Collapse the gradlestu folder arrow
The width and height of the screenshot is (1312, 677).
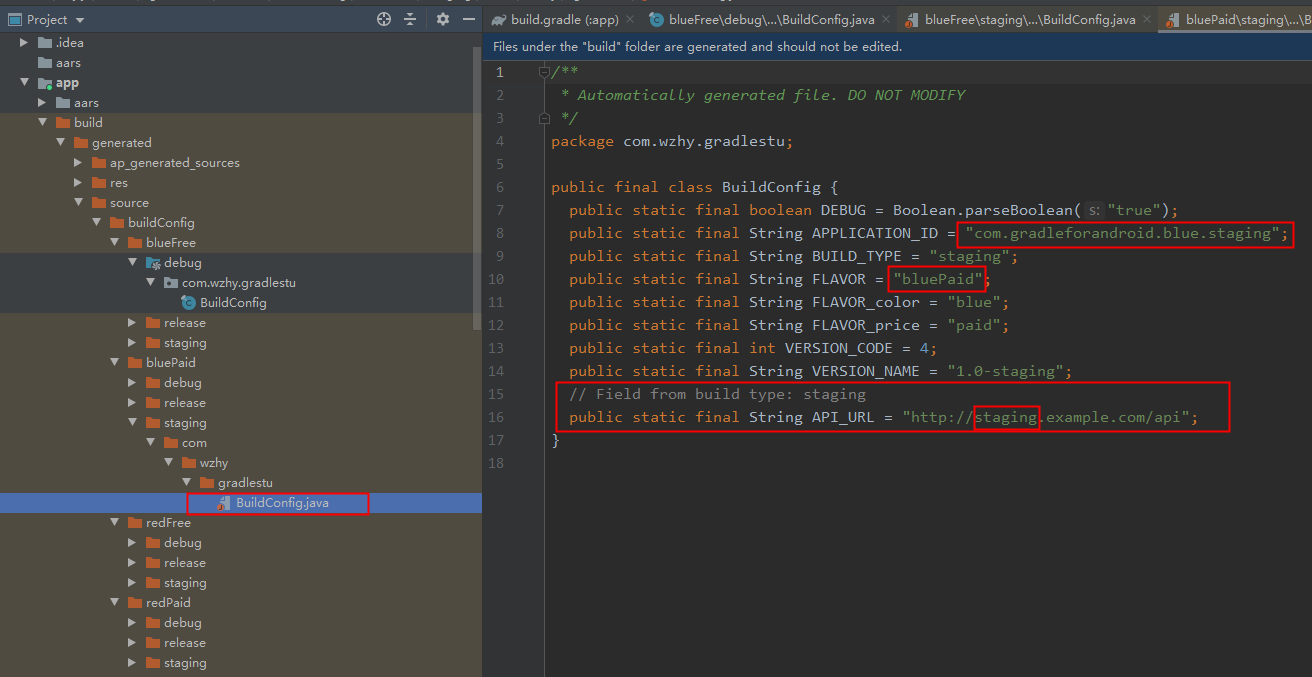coord(187,482)
